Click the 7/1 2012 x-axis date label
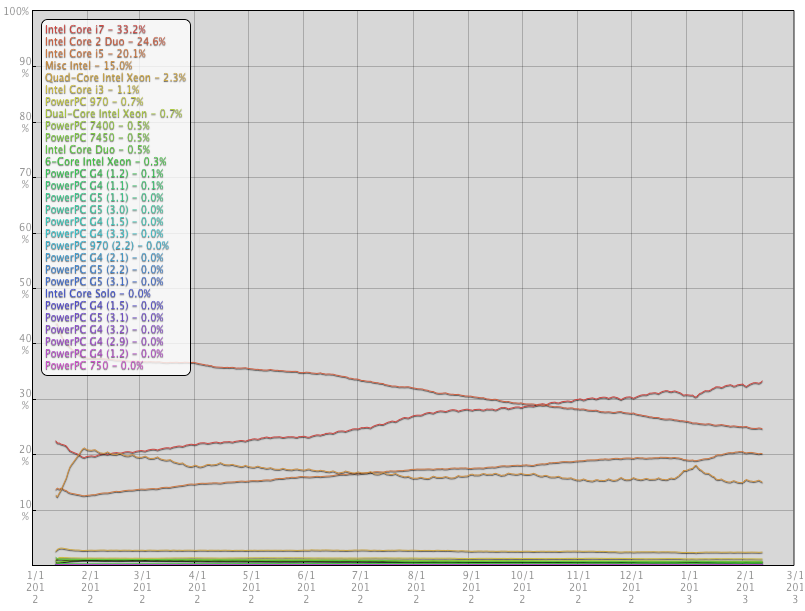The width and height of the screenshot is (805, 611). coord(360,587)
